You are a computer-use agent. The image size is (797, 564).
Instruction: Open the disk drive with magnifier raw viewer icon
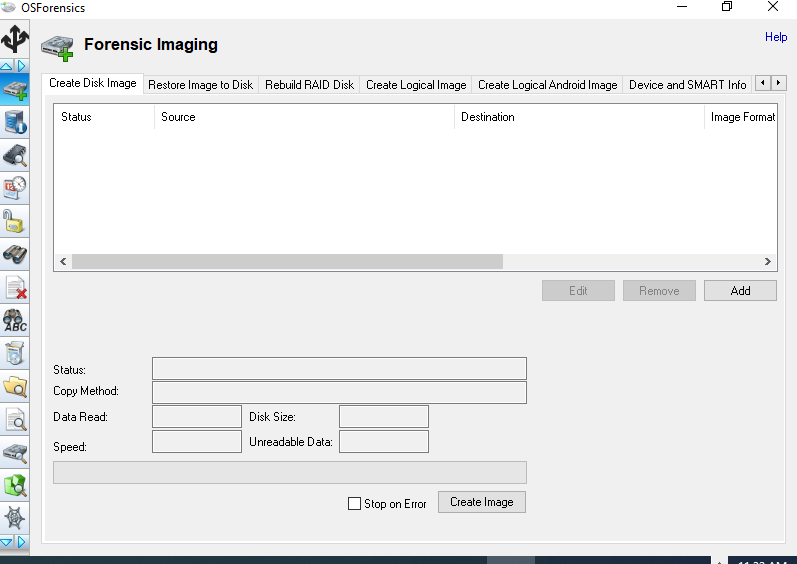click(14, 453)
